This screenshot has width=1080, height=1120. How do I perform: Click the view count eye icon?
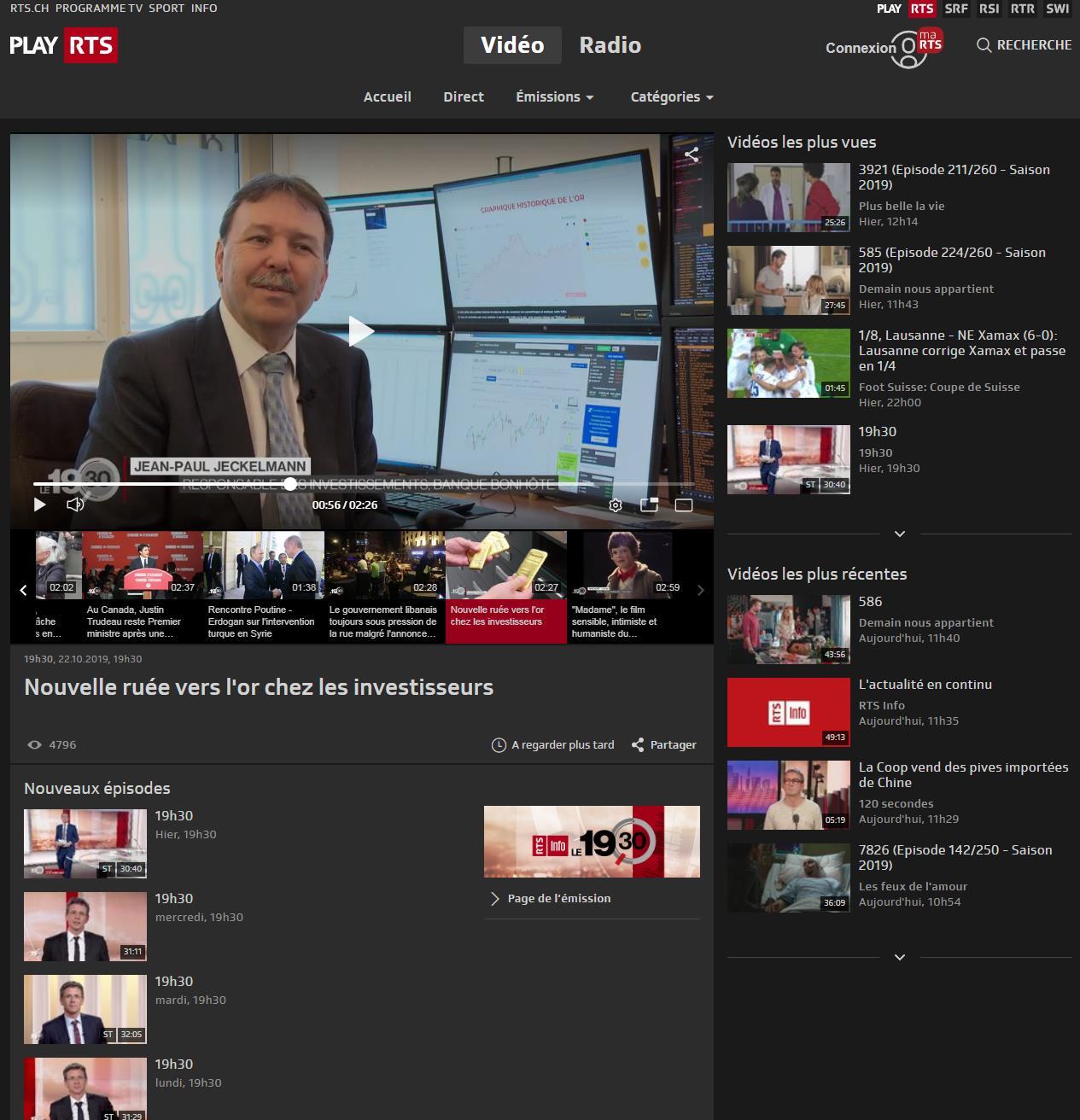pyautogui.click(x=34, y=745)
